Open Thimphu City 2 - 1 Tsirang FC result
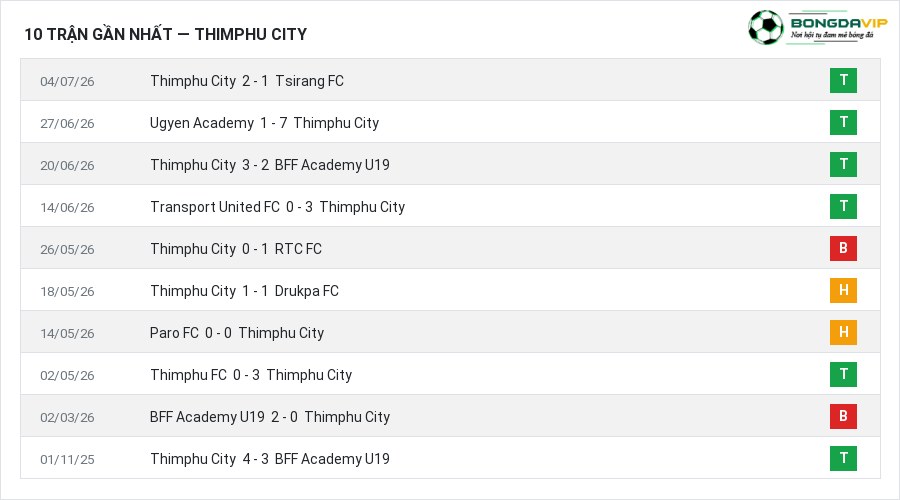The width and height of the screenshot is (900, 500). tap(247, 81)
